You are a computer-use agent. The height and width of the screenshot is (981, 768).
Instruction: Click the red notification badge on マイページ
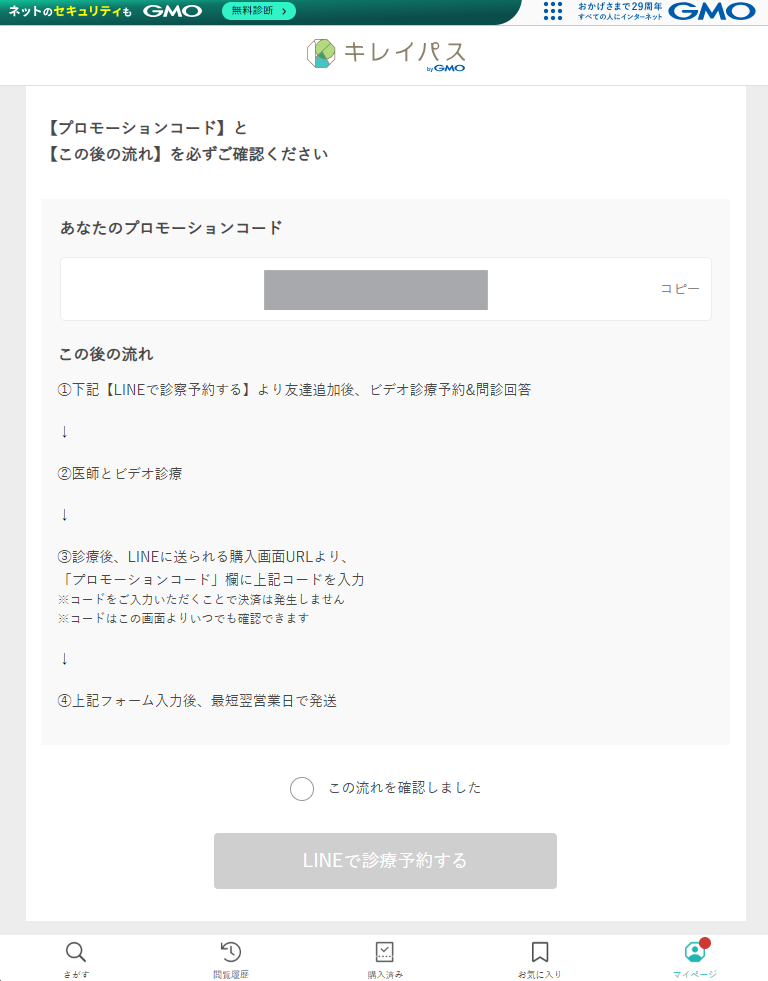(x=705, y=943)
